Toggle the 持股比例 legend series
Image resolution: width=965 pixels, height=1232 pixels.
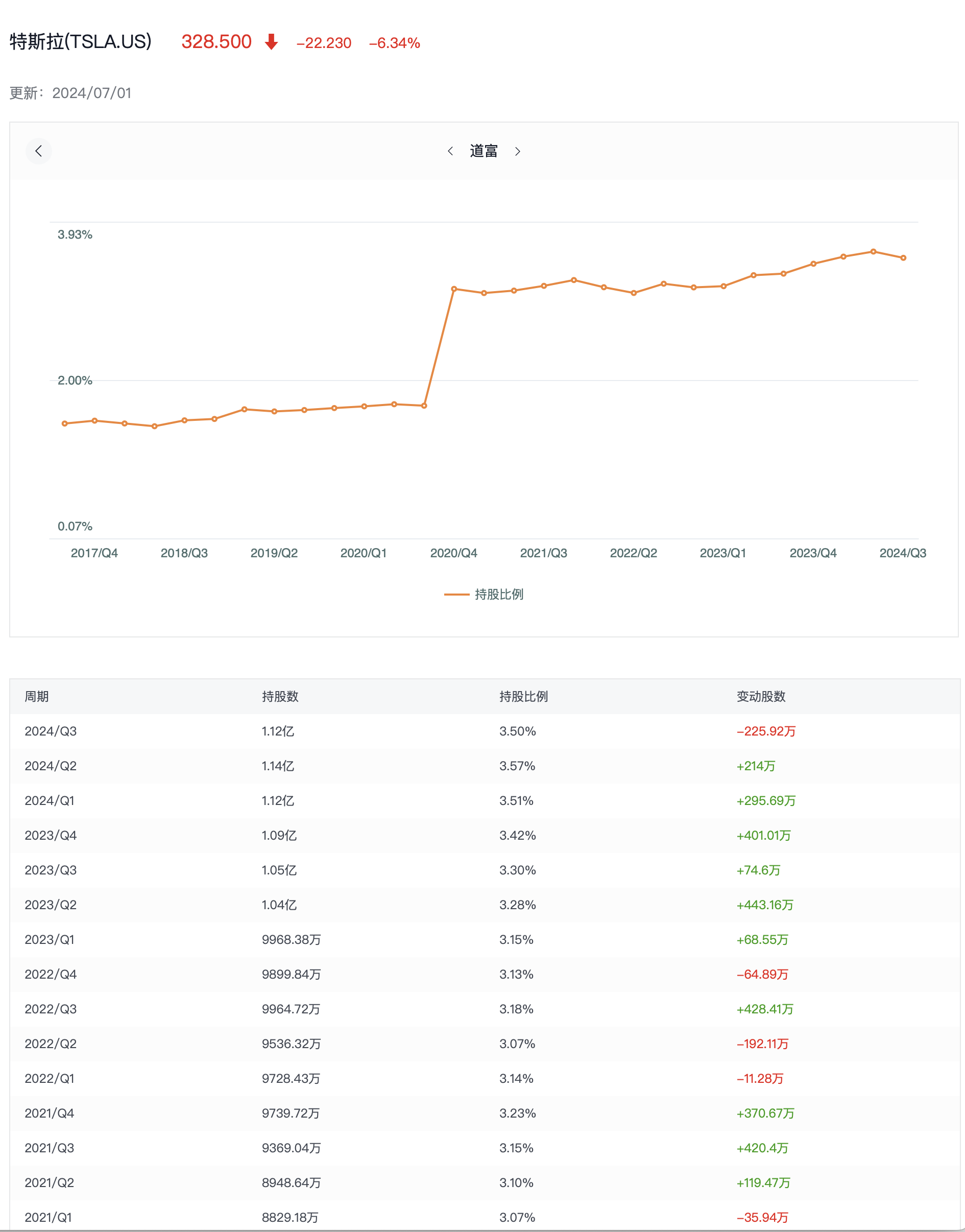point(484,594)
